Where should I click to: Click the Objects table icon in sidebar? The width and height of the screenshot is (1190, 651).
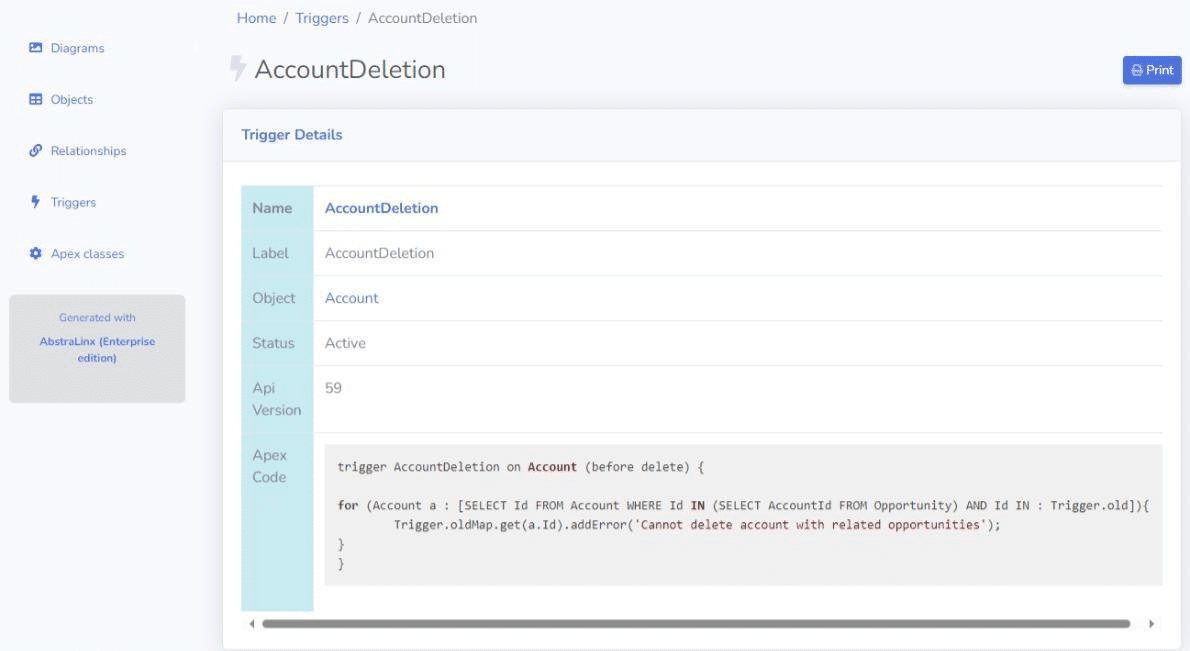[x=35, y=100]
